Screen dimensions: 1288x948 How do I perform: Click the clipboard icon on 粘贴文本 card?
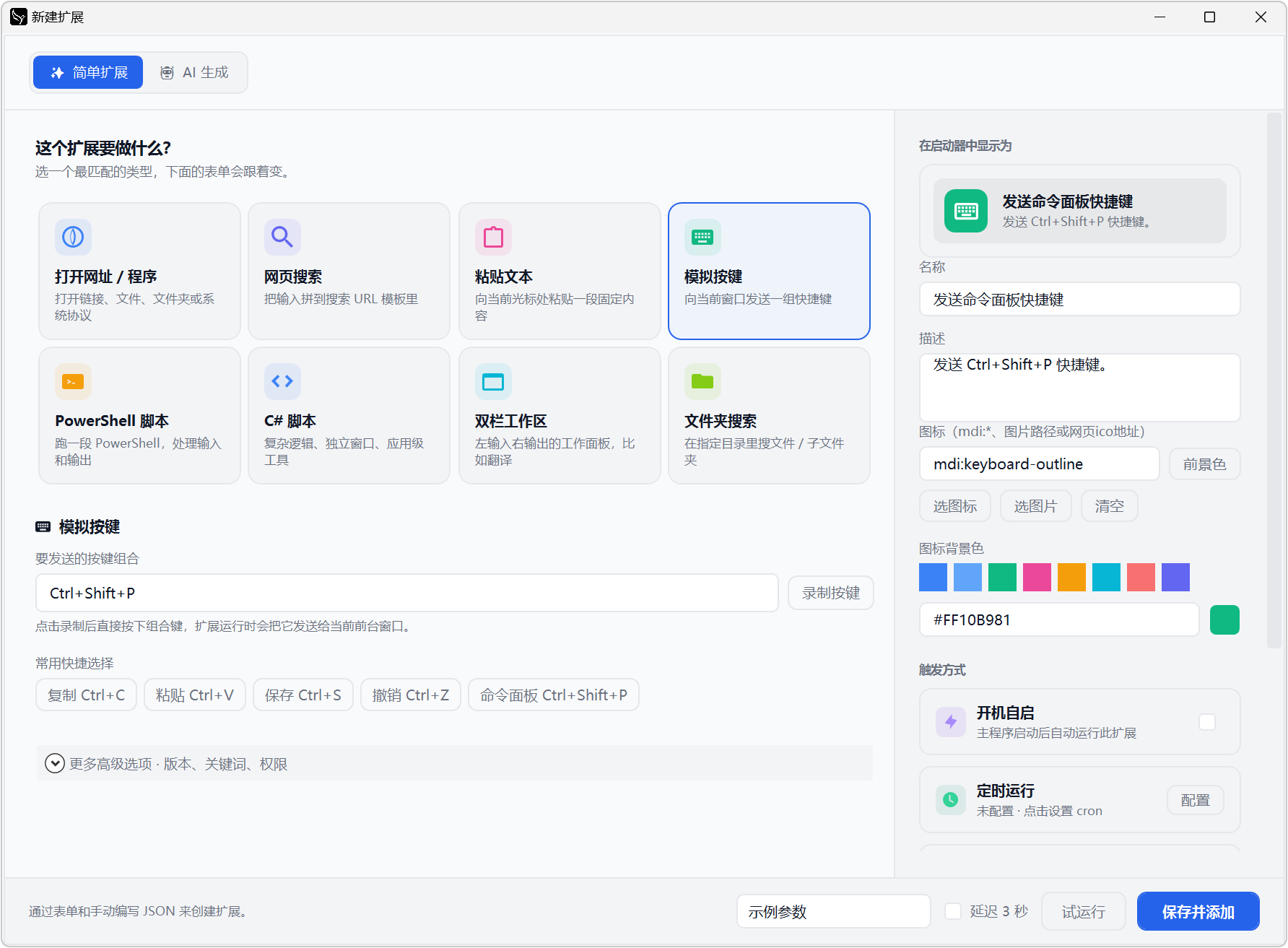tap(493, 237)
